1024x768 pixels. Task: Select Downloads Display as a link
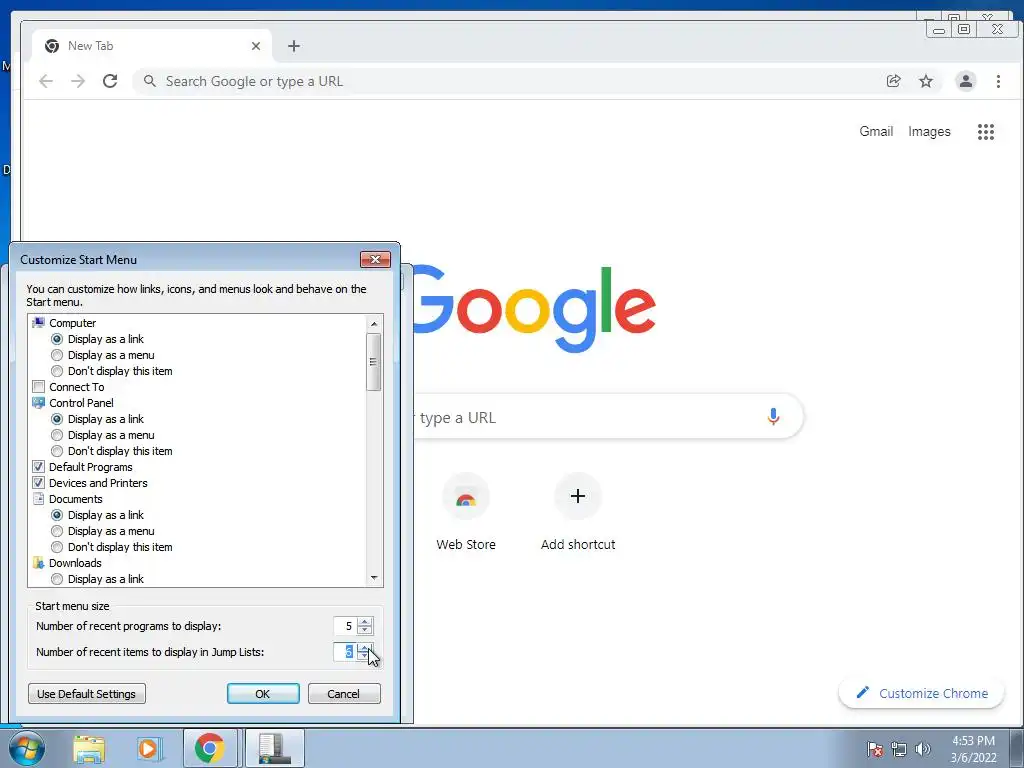[57, 579]
